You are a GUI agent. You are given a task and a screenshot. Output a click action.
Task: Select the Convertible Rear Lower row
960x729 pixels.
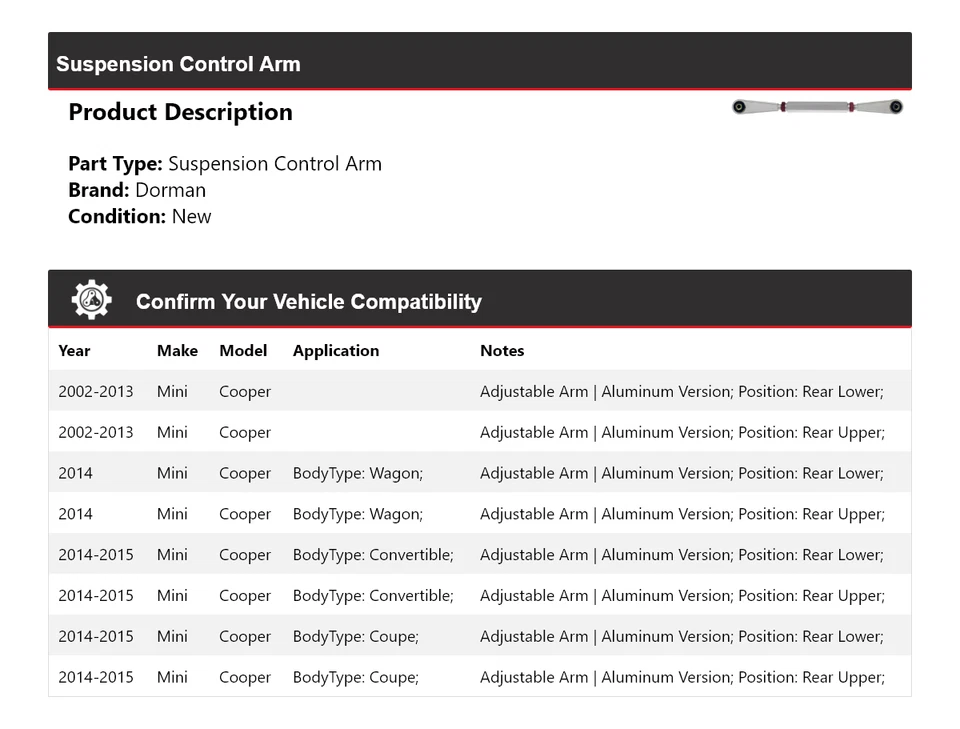[x=480, y=555]
